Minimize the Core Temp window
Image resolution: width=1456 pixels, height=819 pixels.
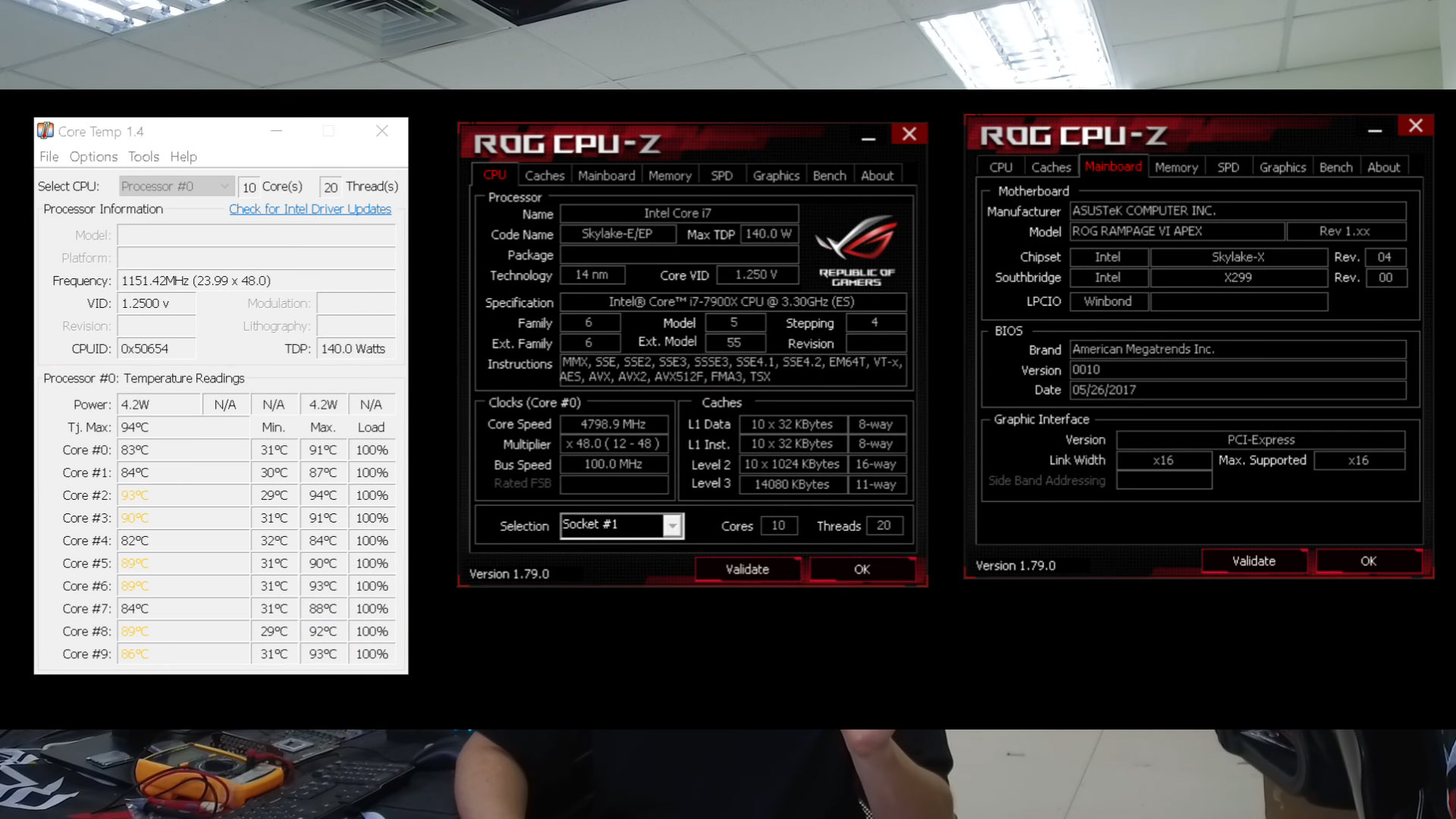277,131
